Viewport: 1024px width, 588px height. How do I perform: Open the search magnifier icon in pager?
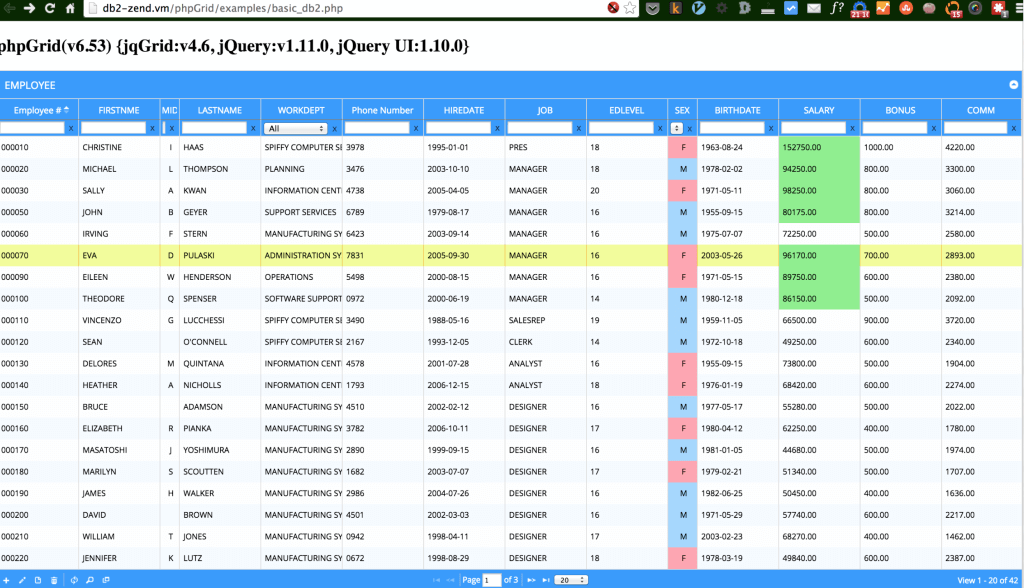[89, 580]
